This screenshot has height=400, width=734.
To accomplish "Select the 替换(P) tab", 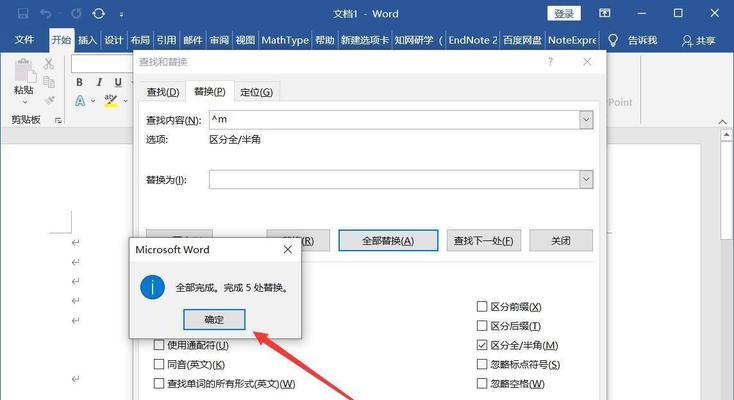I will coord(210,91).
